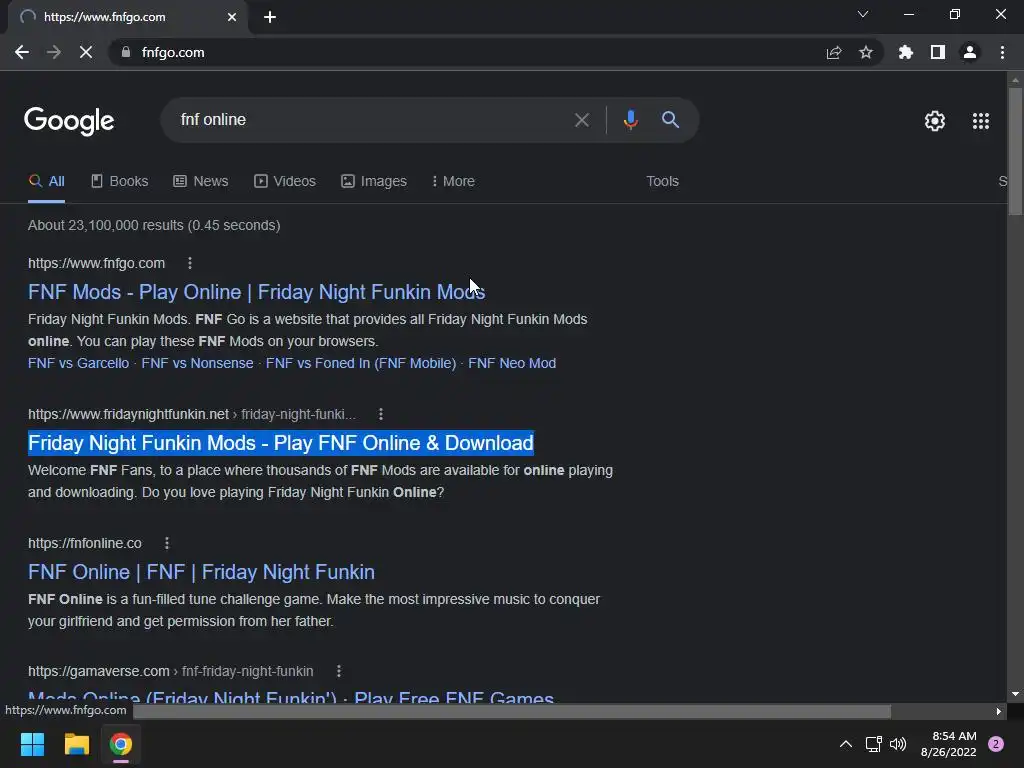Open the Windows Start menu
The width and height of the screenshot is (1024, 768).
pyautogui.click(x=33, y=744)
